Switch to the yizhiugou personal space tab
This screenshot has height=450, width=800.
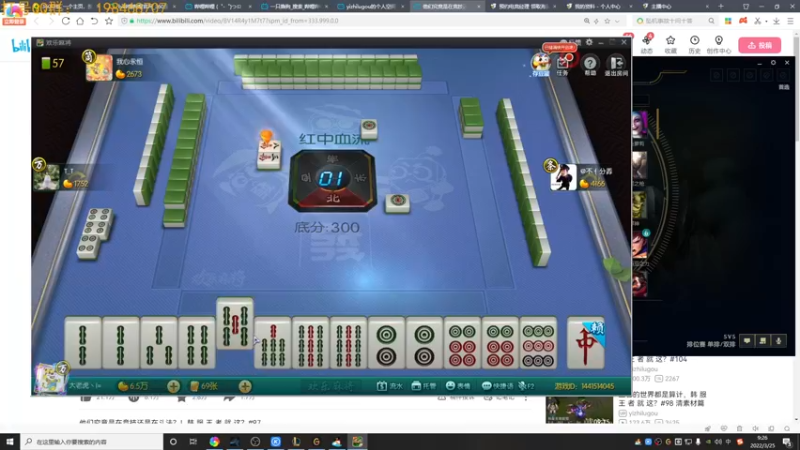point(371,6)
